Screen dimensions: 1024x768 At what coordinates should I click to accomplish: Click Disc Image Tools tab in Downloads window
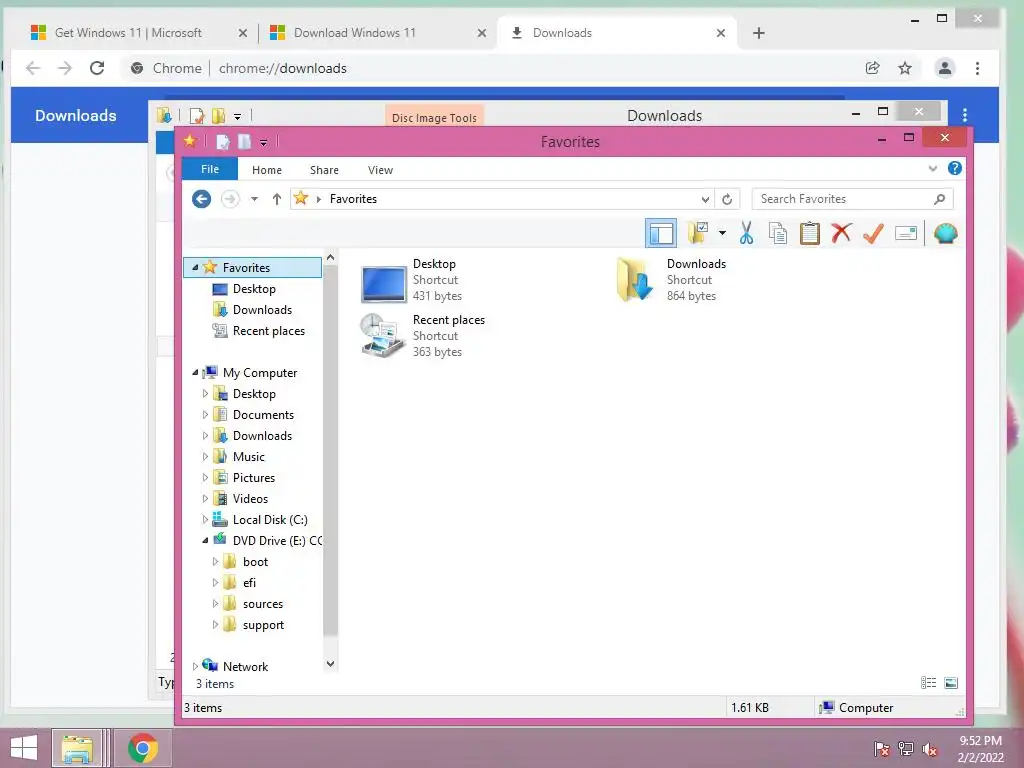[x=434, y=118]
